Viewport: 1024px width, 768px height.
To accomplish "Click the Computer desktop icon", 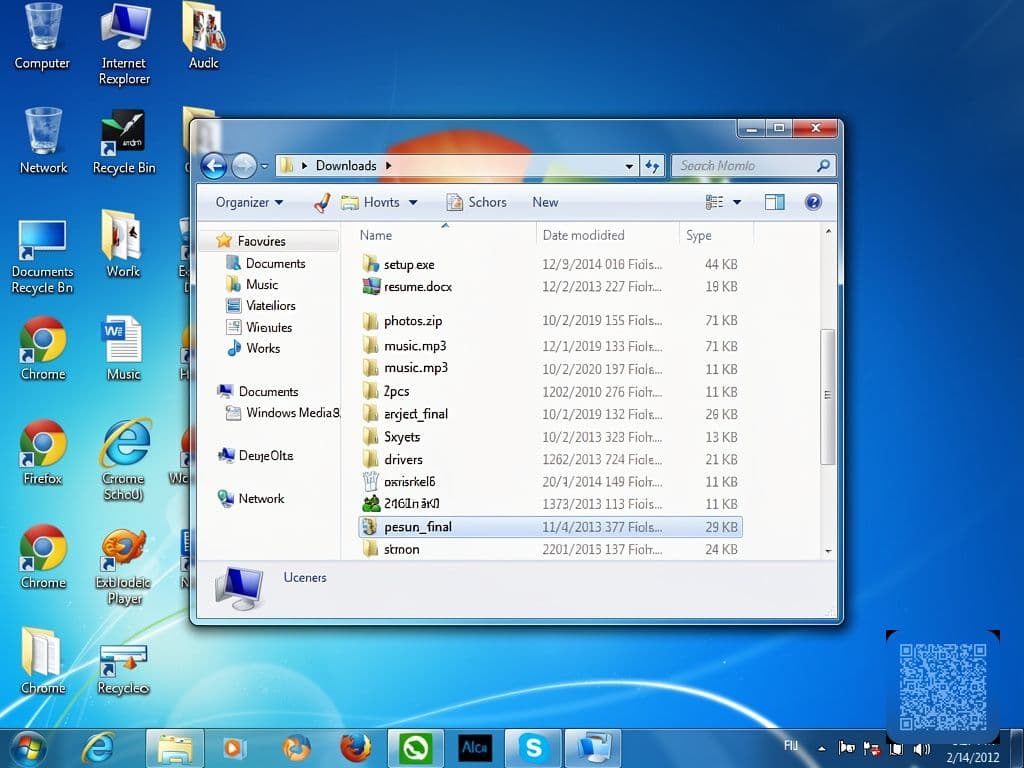I will point(42,37).
